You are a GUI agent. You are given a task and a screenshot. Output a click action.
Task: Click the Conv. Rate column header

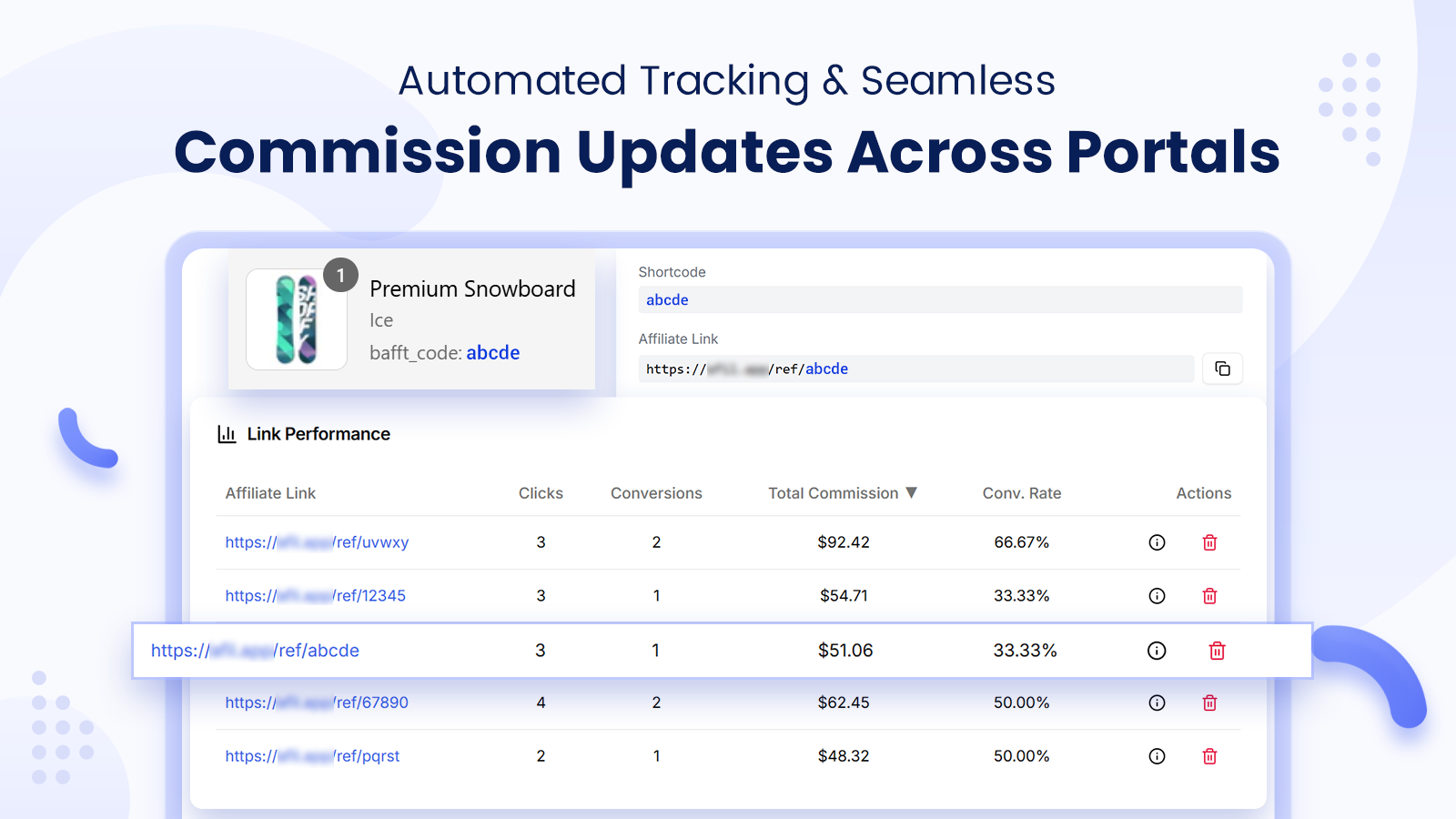1022,493
